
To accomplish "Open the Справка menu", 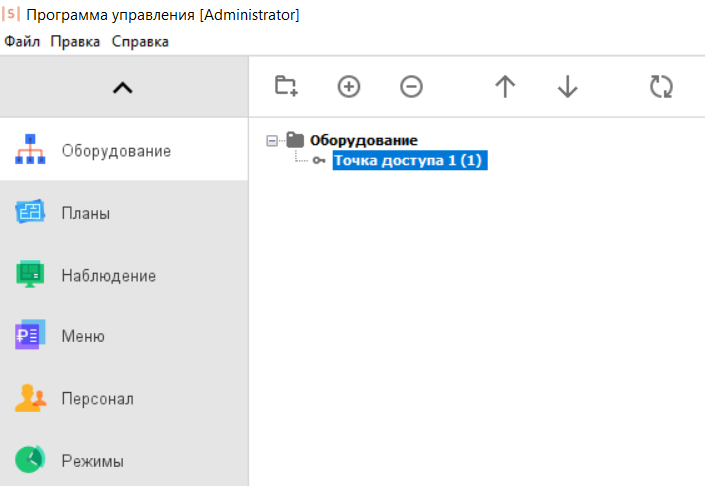I will pos(140,41).
